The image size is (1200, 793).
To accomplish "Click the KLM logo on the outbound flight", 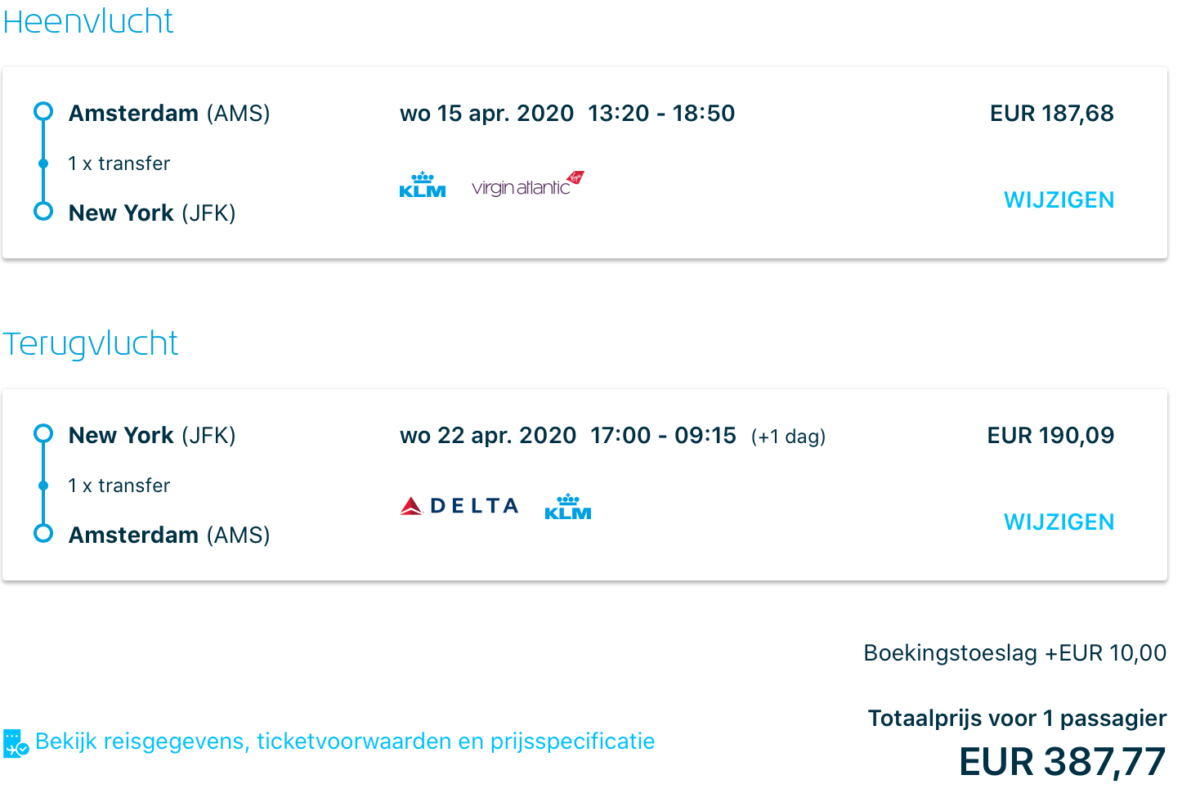I will click(x=422, y=185).
